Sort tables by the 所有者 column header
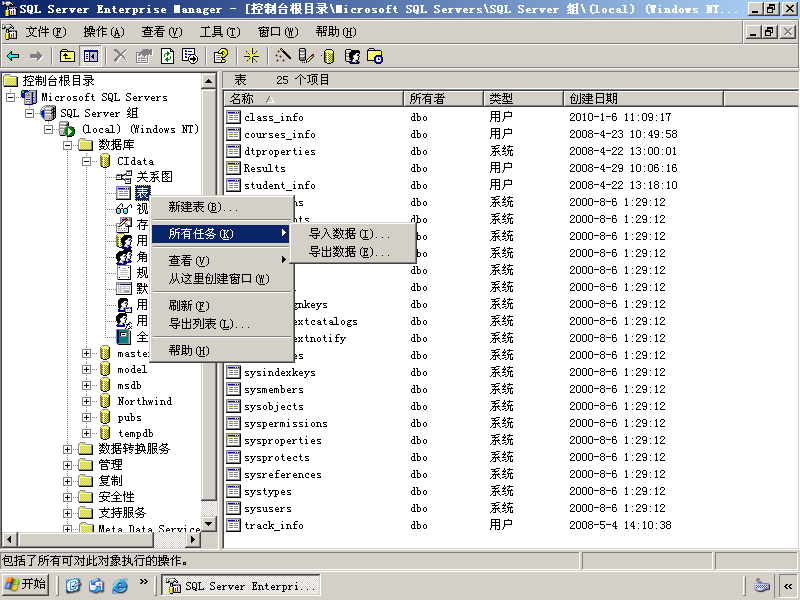This screenshot has width=800, height=600. [443, 98]
